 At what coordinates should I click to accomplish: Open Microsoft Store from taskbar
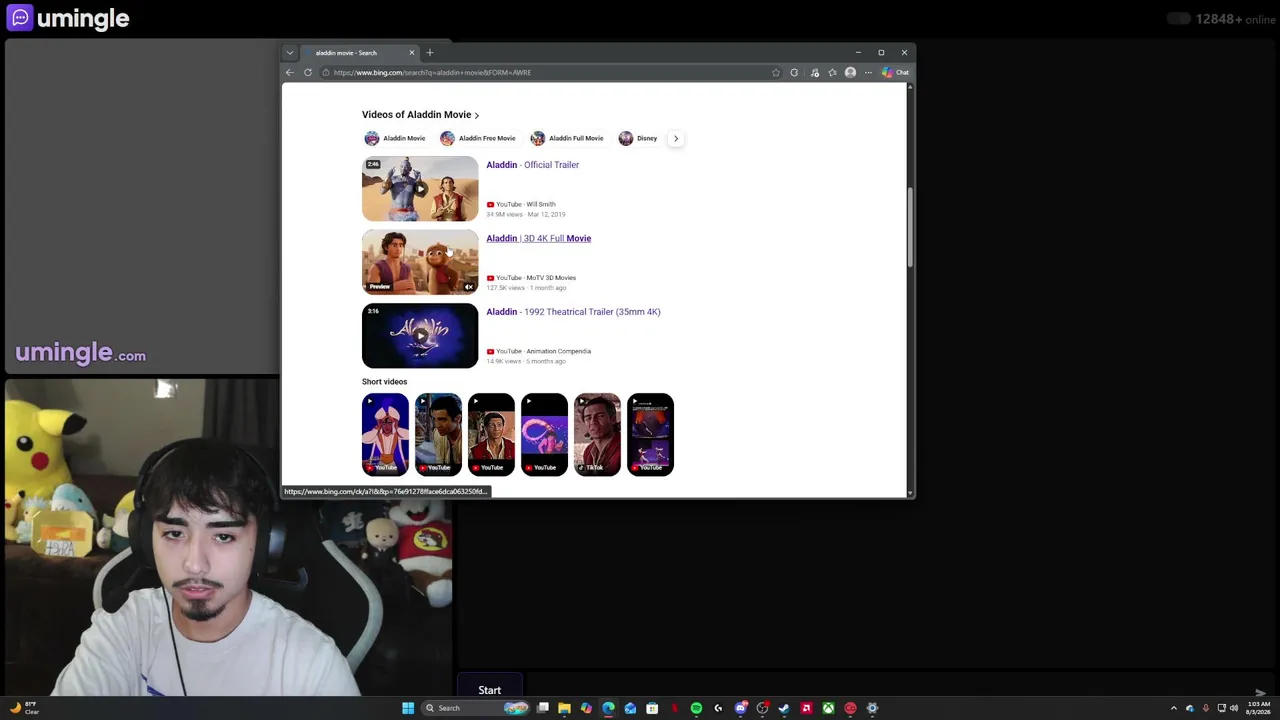point(652,708)
